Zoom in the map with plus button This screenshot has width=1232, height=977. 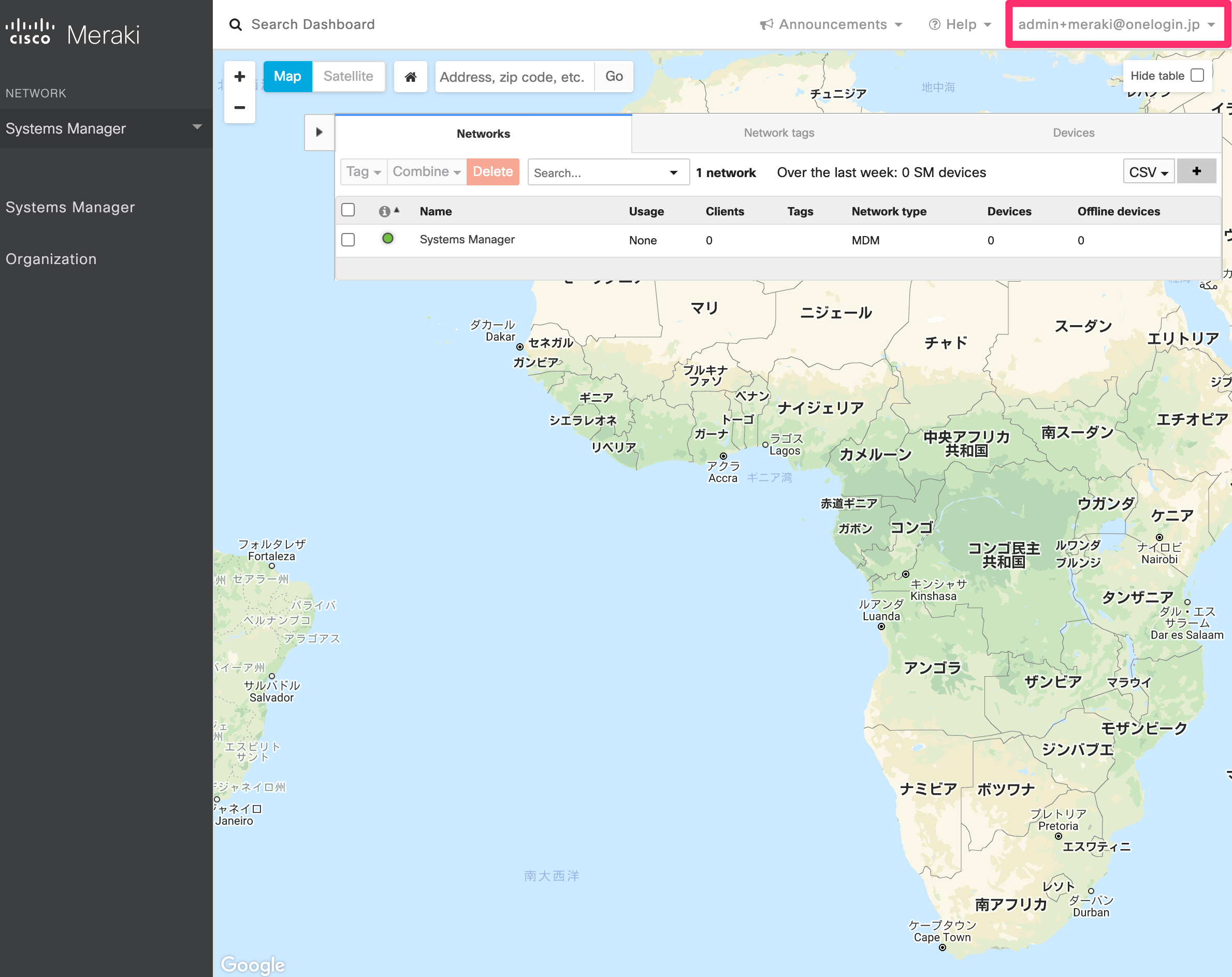240,77
